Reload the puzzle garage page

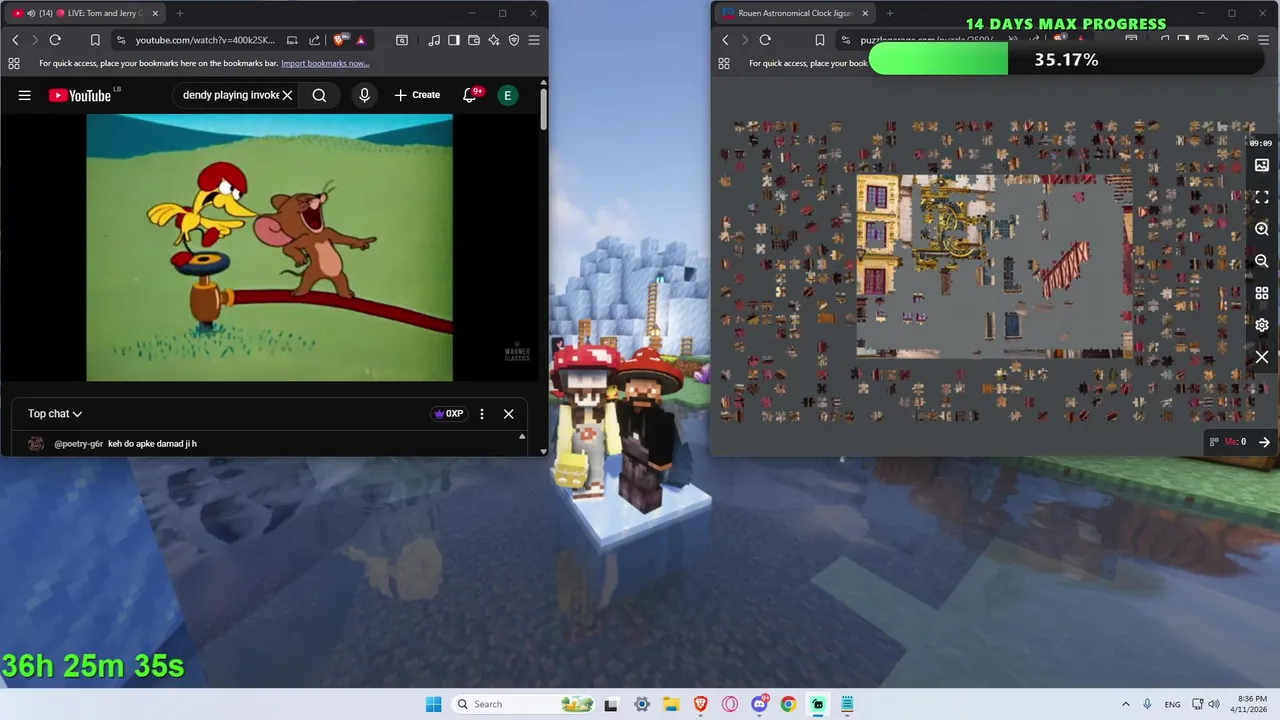[x=765, y=40]
